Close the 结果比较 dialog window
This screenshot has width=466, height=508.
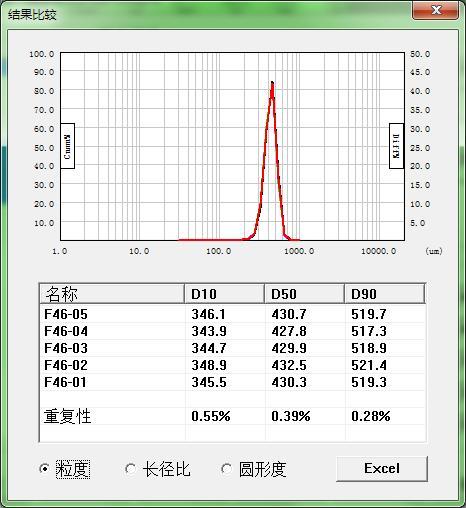click(435, 10)
